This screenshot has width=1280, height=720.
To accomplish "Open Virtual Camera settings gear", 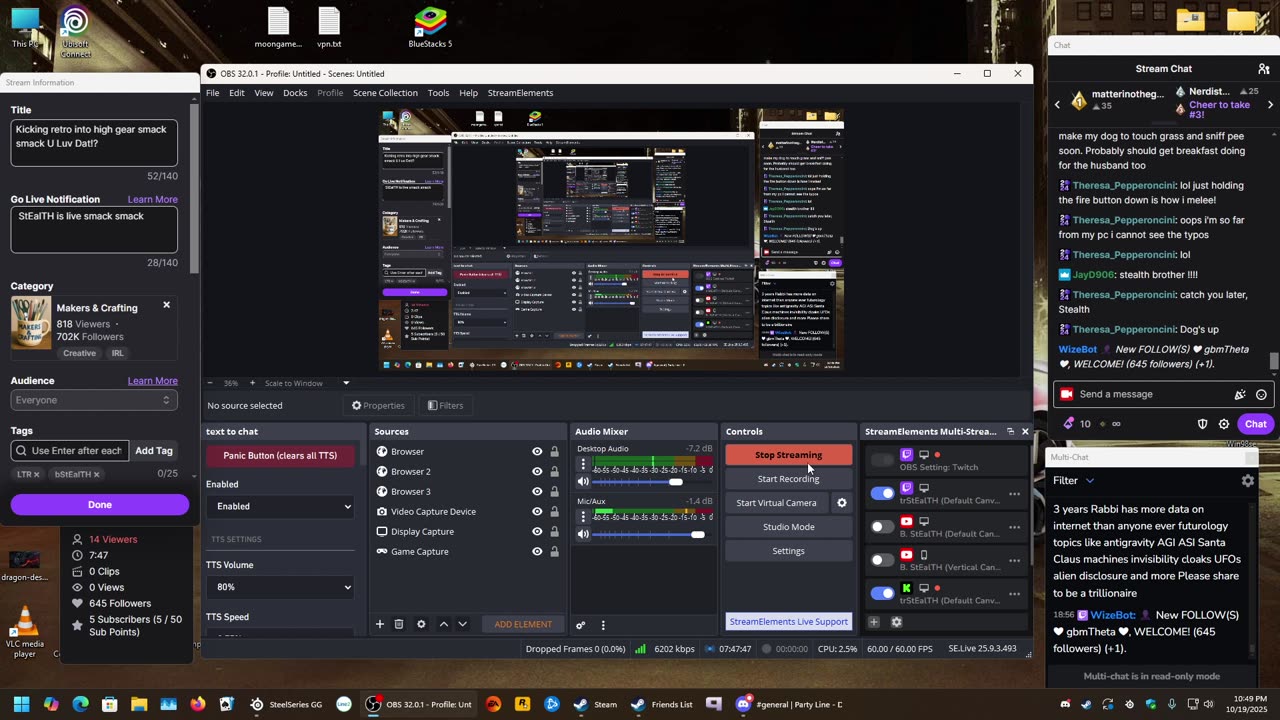I will coord(841,503).
